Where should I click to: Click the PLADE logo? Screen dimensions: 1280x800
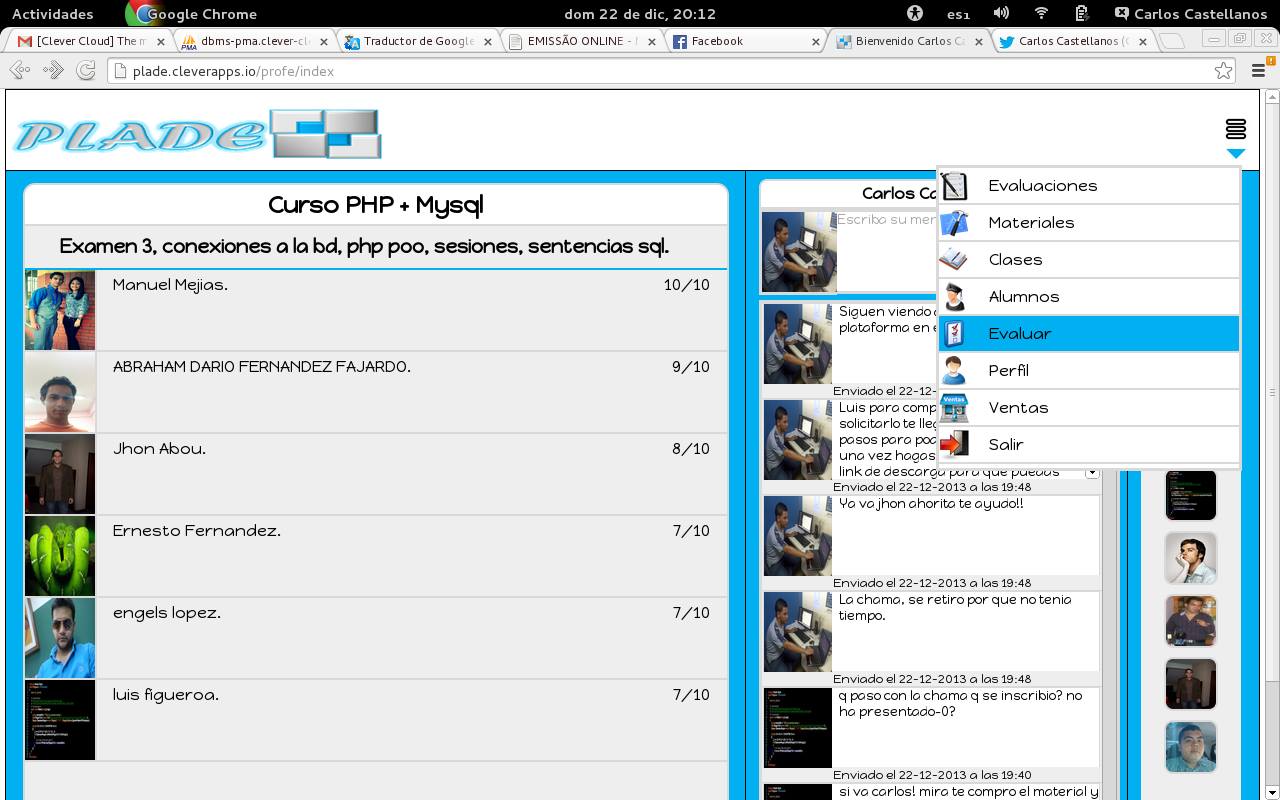point(198,134)
